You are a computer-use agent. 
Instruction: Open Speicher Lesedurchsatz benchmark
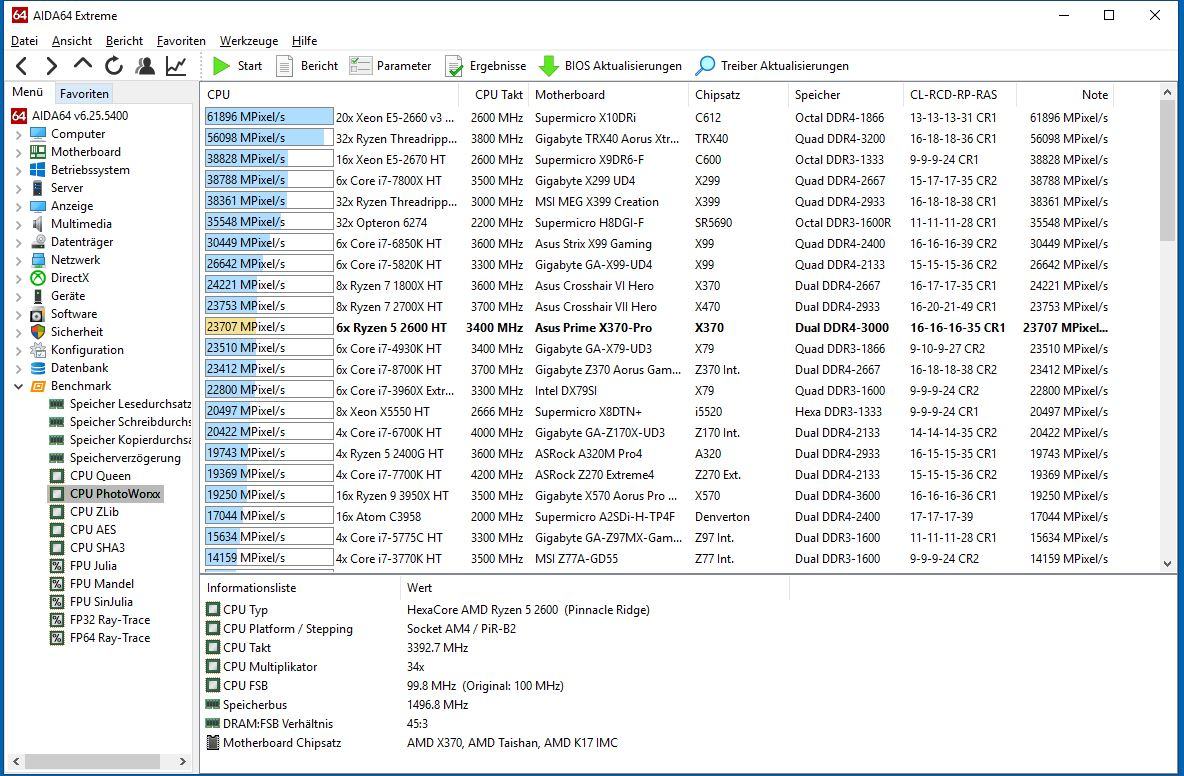(x=119, y=404)
